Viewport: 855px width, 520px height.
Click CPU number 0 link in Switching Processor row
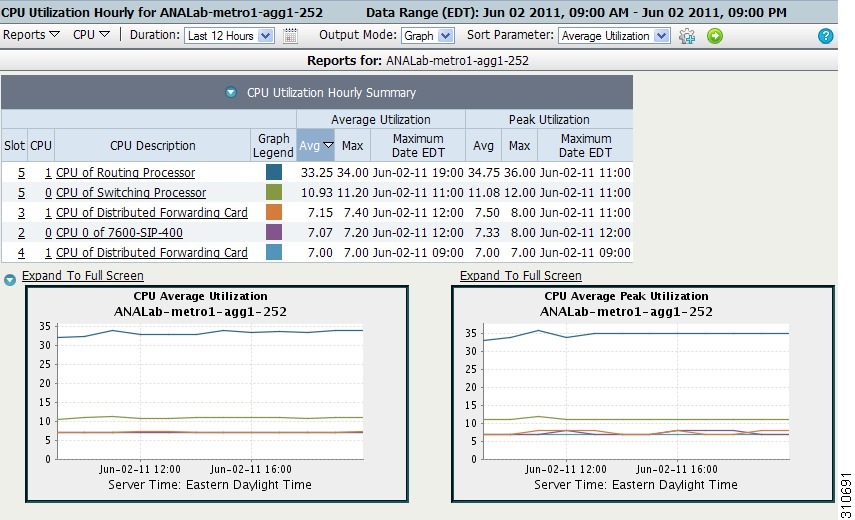49,193
